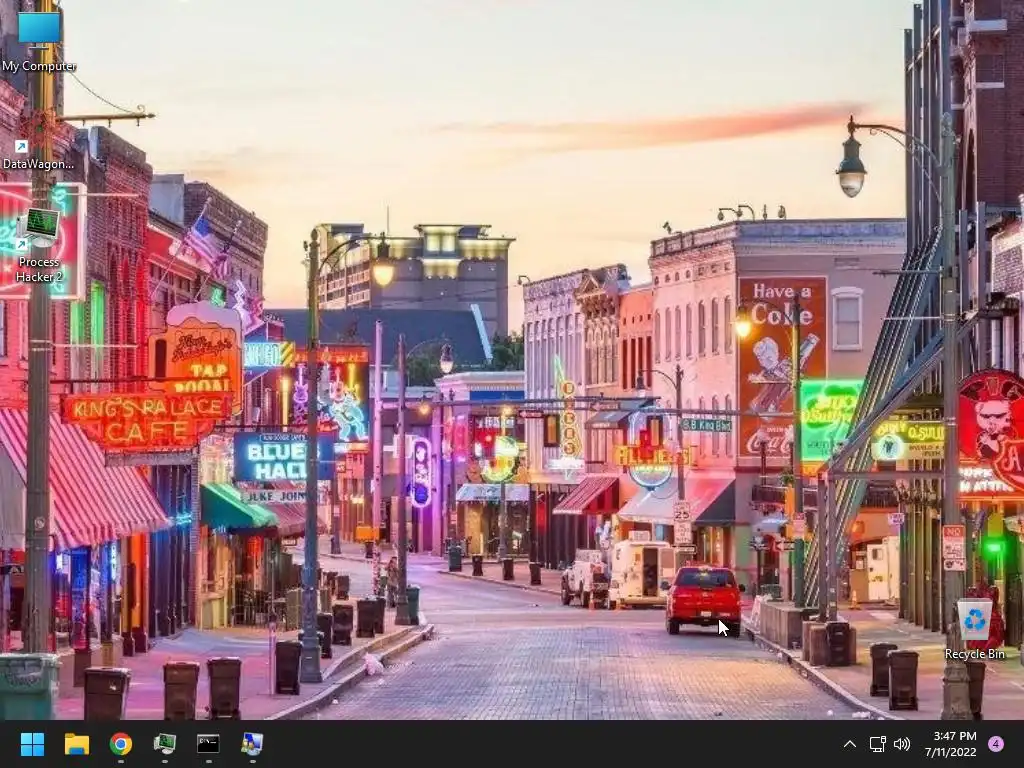This screenshot has width=1024, height=768.
Task: Open the Windows Start menu
Action: [x=32, y=744]
